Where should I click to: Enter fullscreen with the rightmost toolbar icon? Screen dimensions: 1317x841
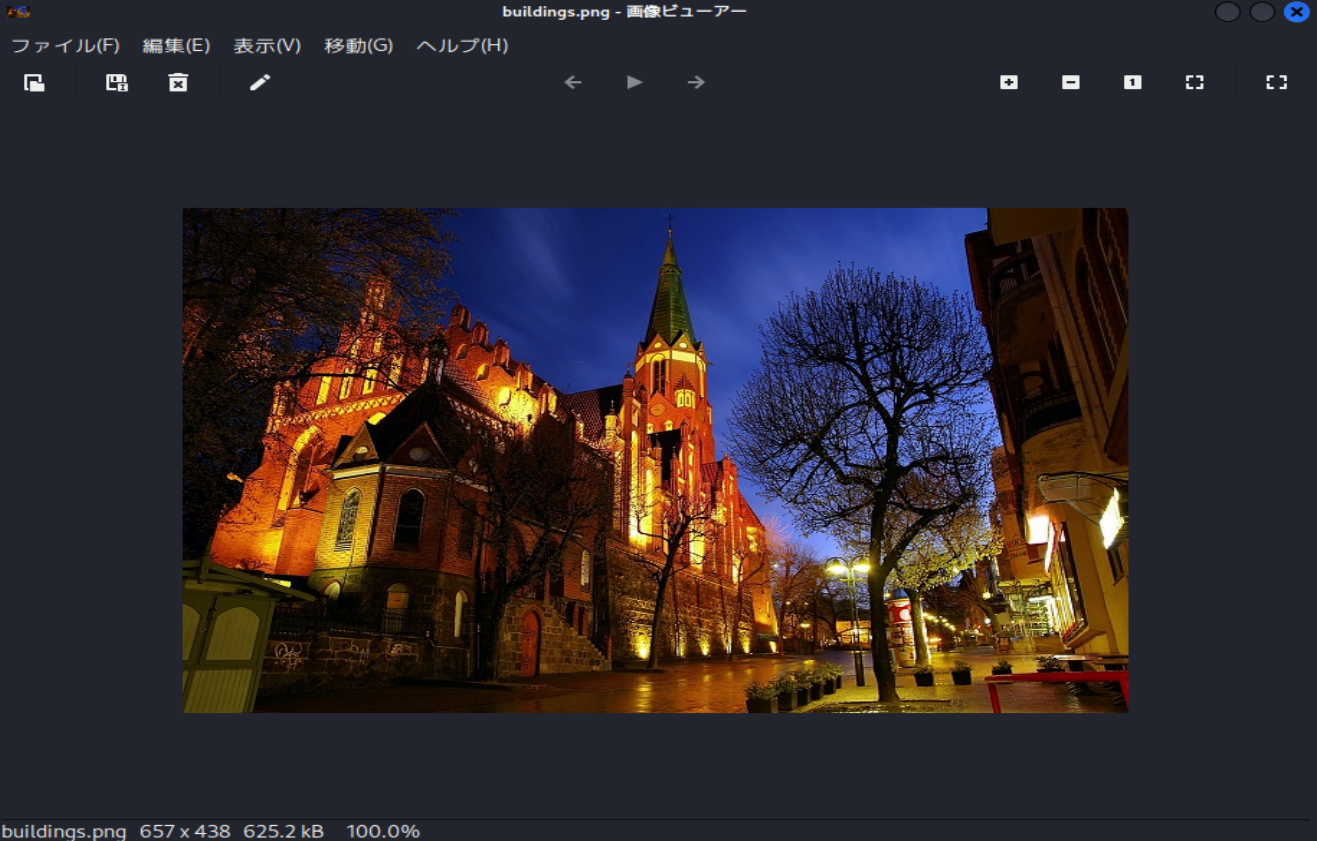(1276, 83)
